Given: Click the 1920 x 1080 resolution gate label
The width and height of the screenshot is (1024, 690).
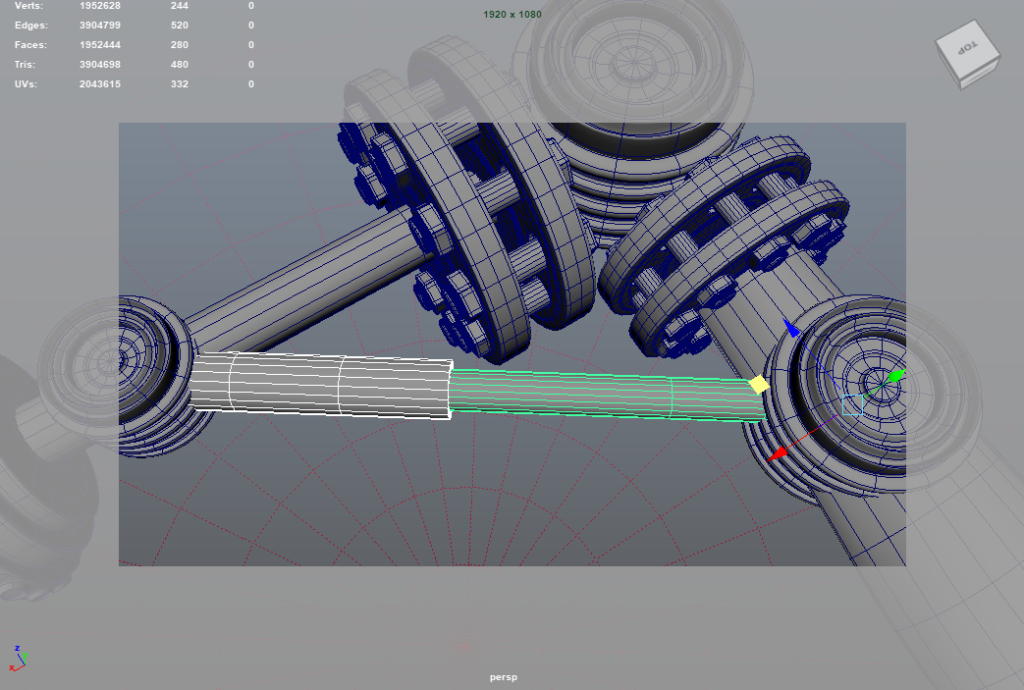Looking at the screenshot, I should (x=512, y=14).
